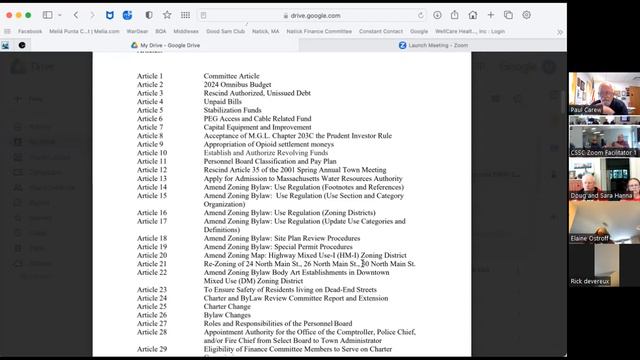
Task: Open the Middlesex bookmark
Action: [x=186, y=31]
